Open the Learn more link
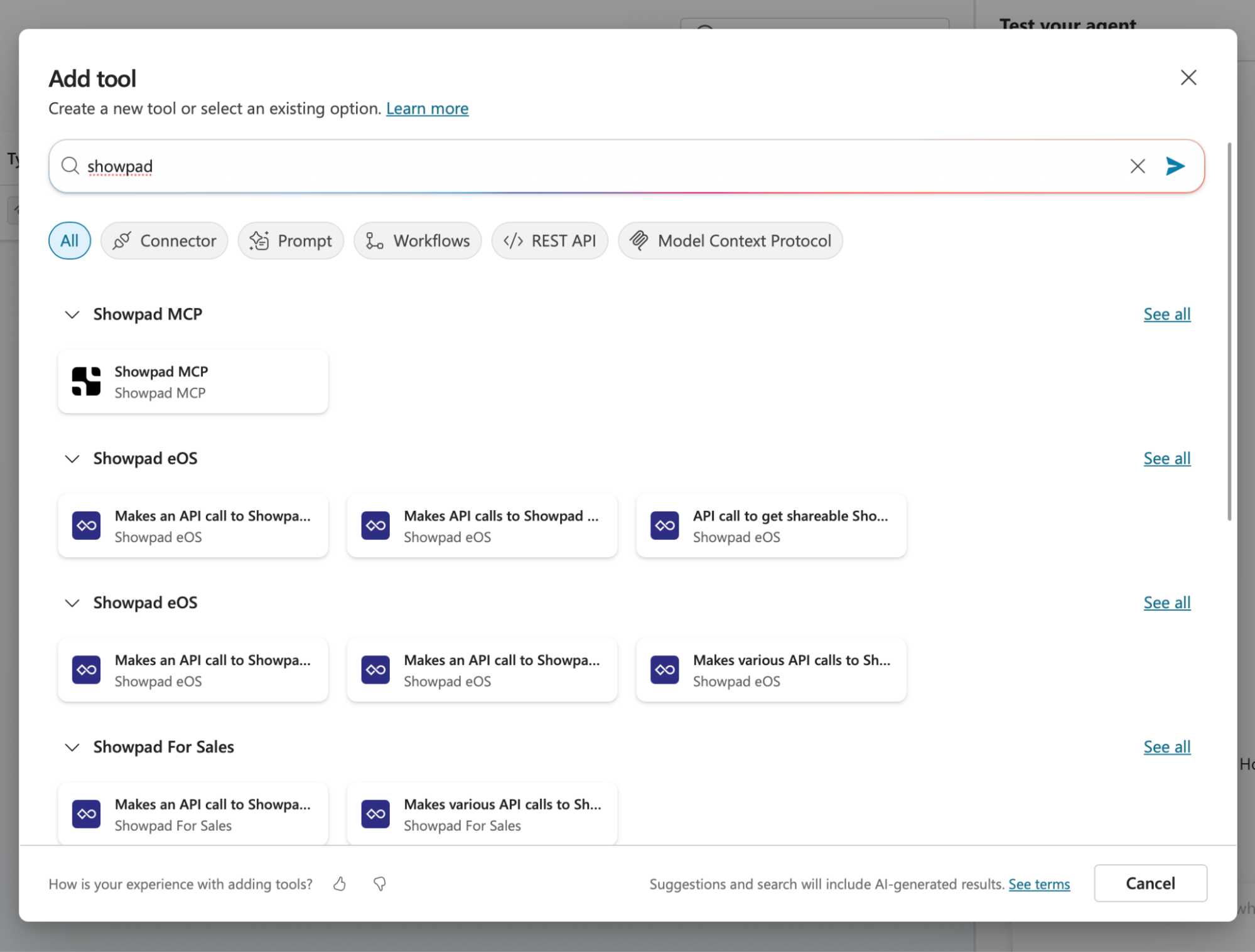 pyautogui.click(x=428, y=109)
